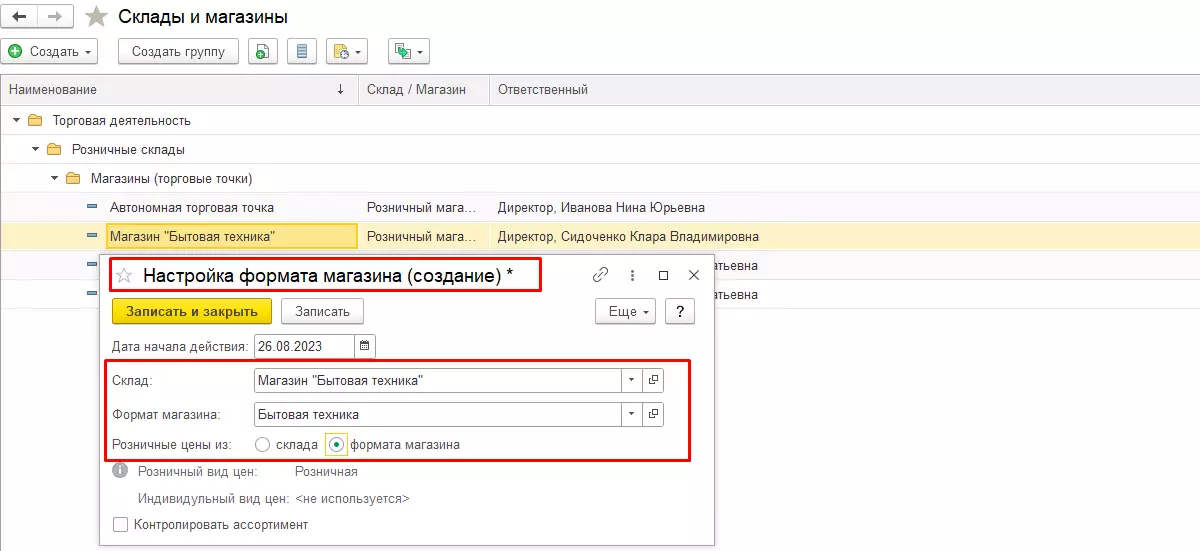Collapse the Розничные склады folder
The image size is (1200, 551).
35,150
